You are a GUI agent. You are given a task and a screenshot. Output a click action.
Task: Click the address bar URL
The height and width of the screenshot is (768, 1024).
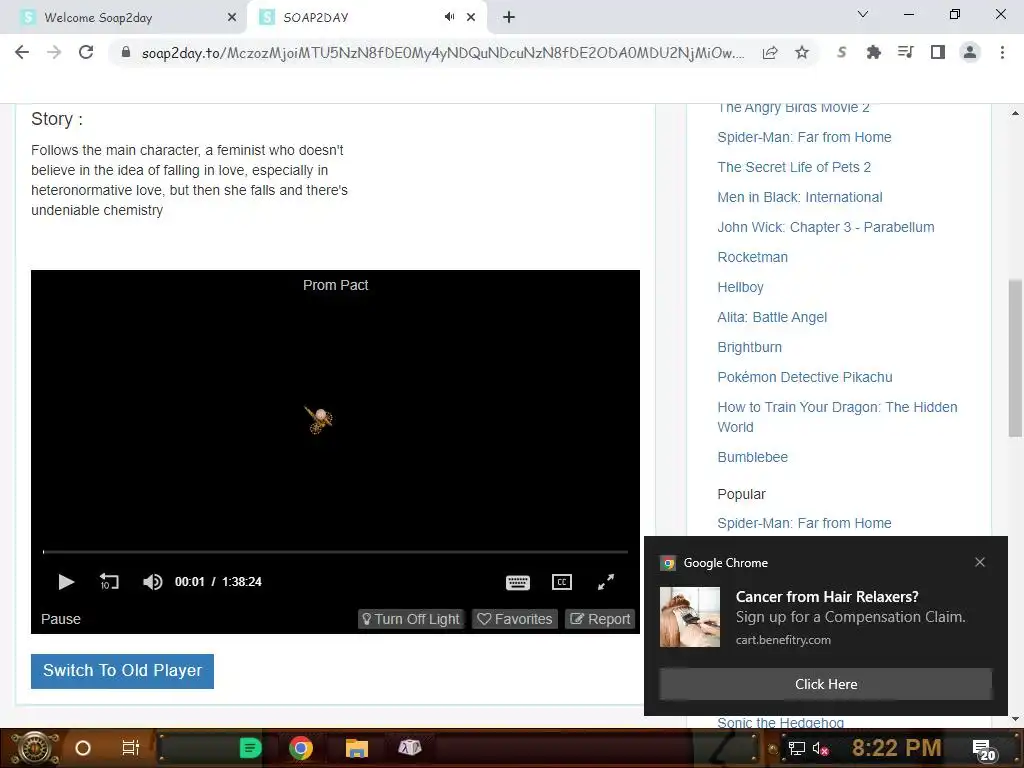click(442, 53)
